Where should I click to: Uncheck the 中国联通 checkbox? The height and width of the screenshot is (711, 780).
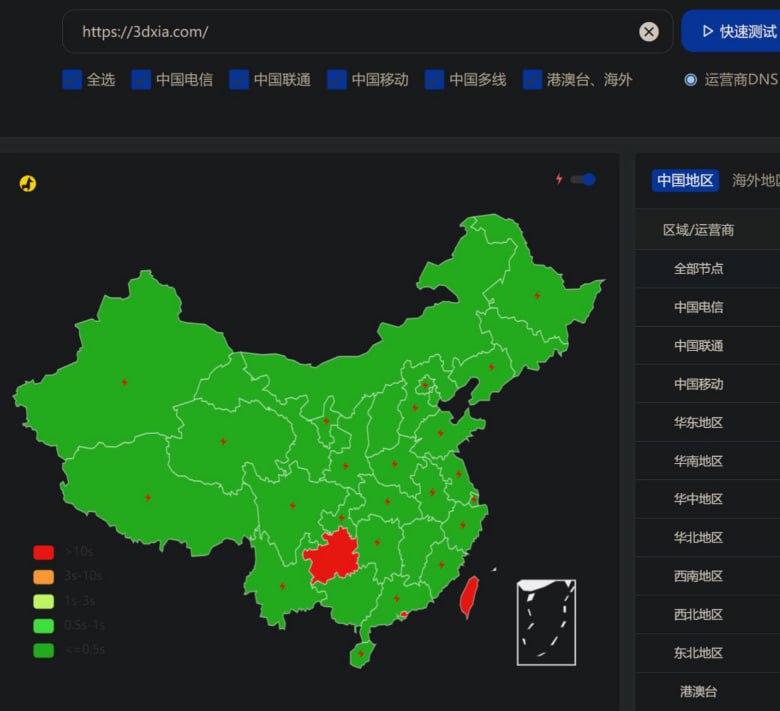239,80
